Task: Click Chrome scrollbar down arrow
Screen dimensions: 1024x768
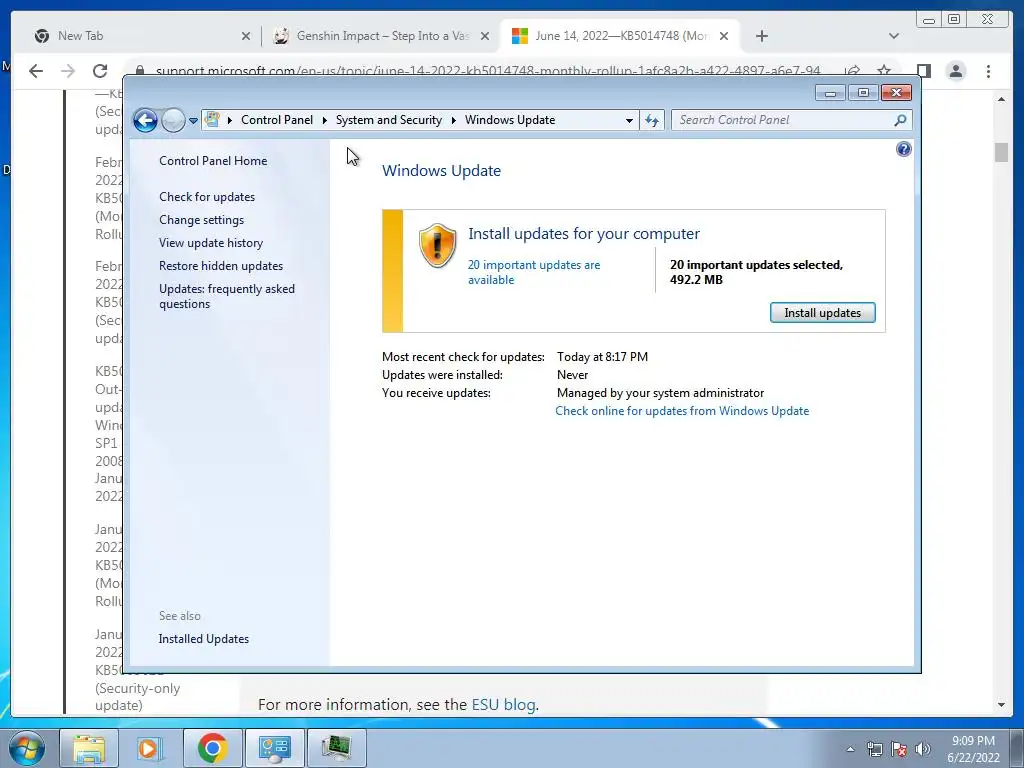Action: click(x=1001, y=705)
